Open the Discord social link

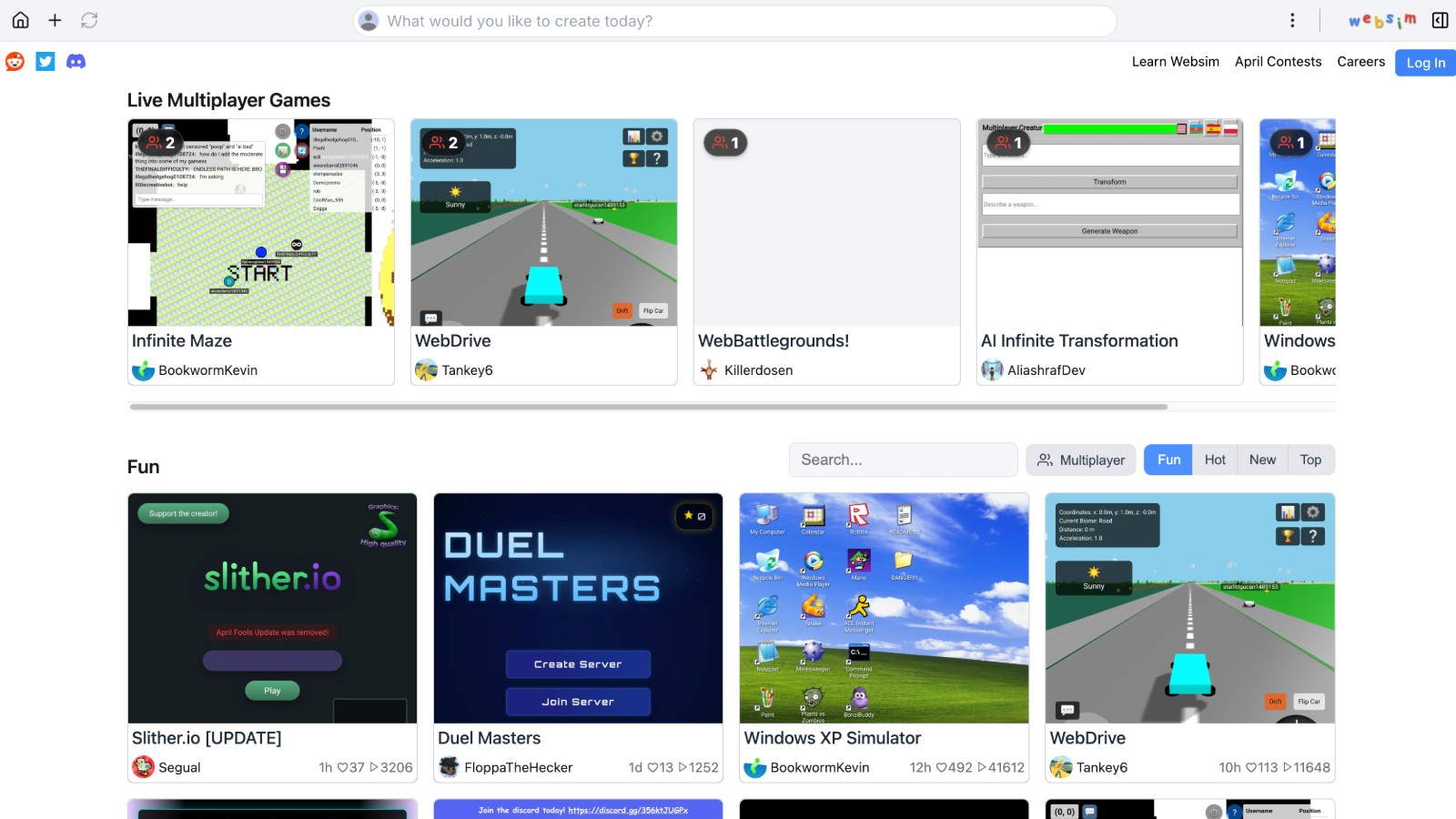click(x=76, y=61)
